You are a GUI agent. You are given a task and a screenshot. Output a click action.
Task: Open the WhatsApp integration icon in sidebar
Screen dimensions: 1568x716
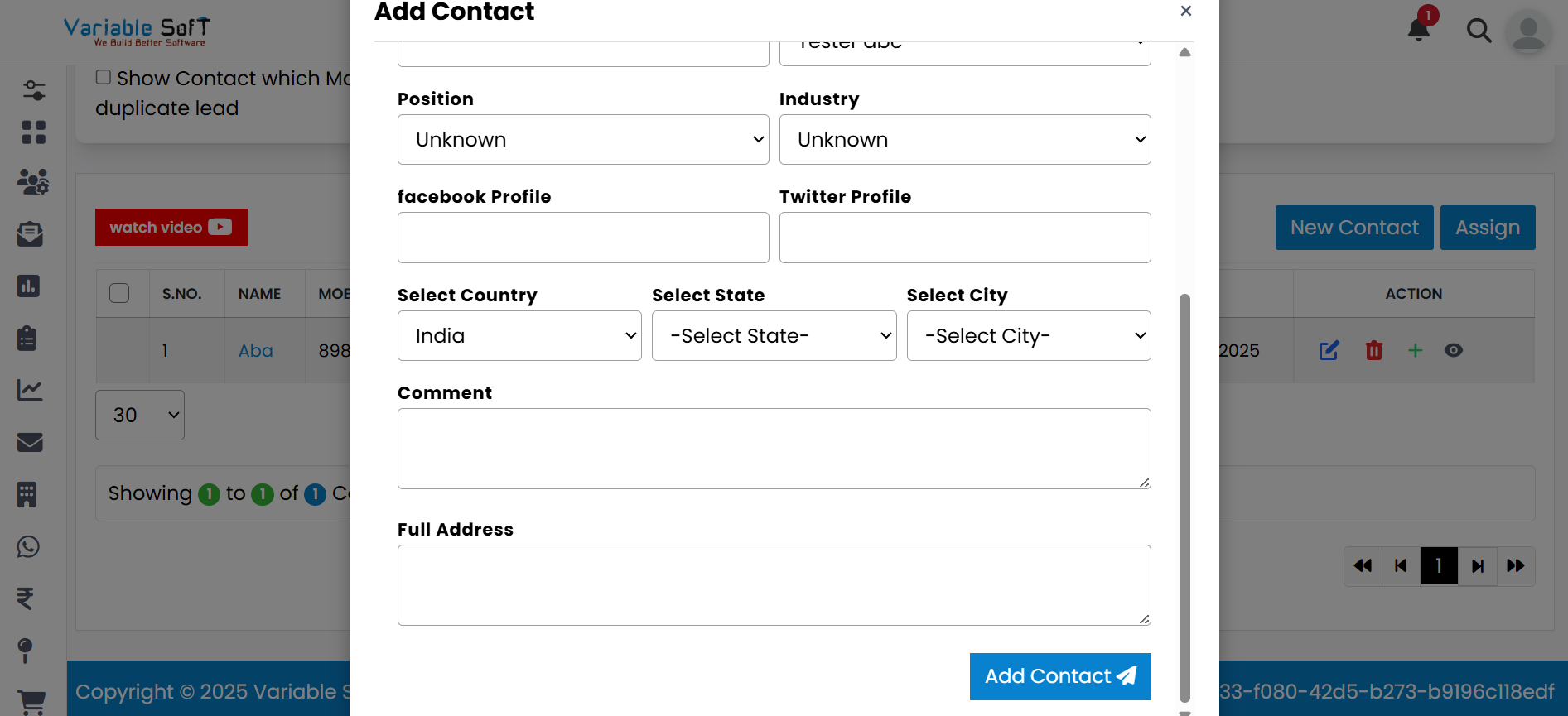pyautogui.click(x=30, y=546)
